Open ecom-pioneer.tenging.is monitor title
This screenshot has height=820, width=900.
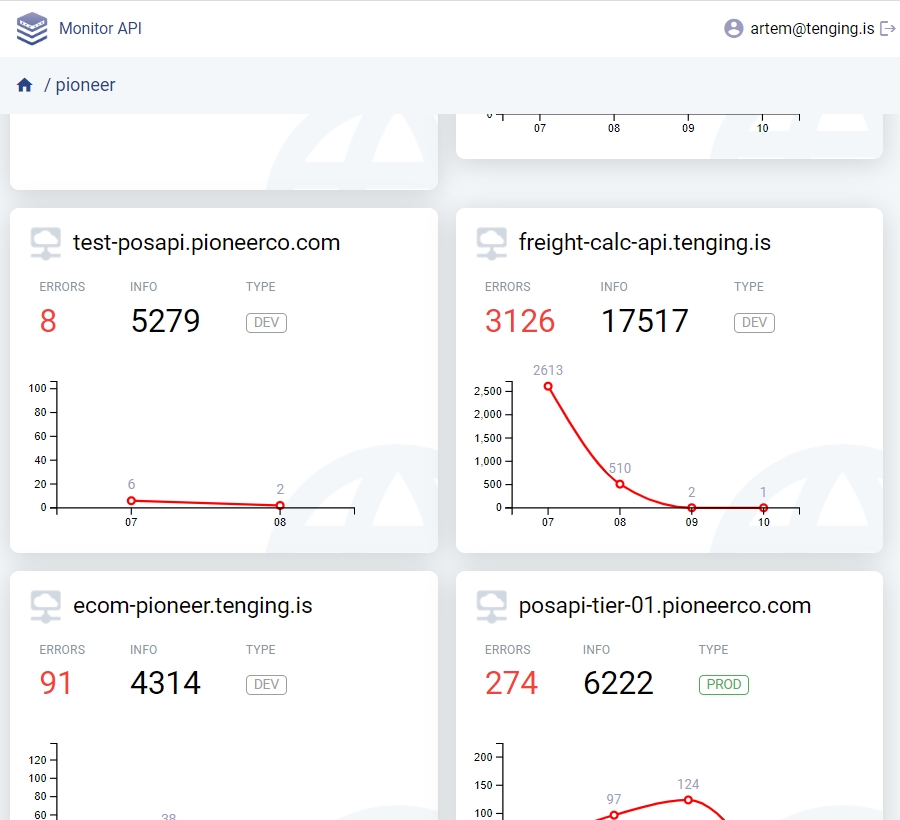coord(192,606)
